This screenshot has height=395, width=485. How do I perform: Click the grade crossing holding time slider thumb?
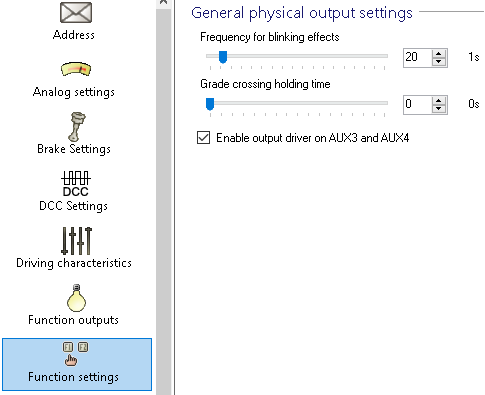pos(210,104)
